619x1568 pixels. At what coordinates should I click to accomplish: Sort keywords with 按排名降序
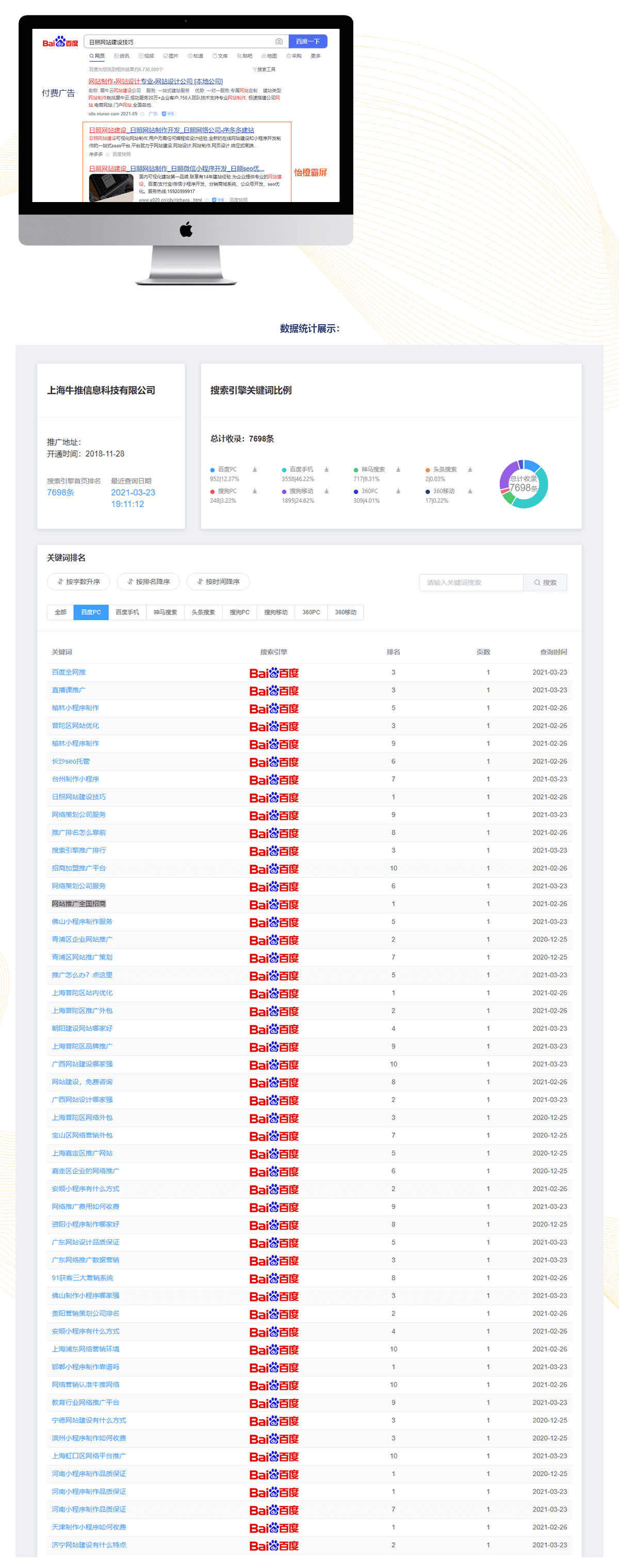point(148,581)
